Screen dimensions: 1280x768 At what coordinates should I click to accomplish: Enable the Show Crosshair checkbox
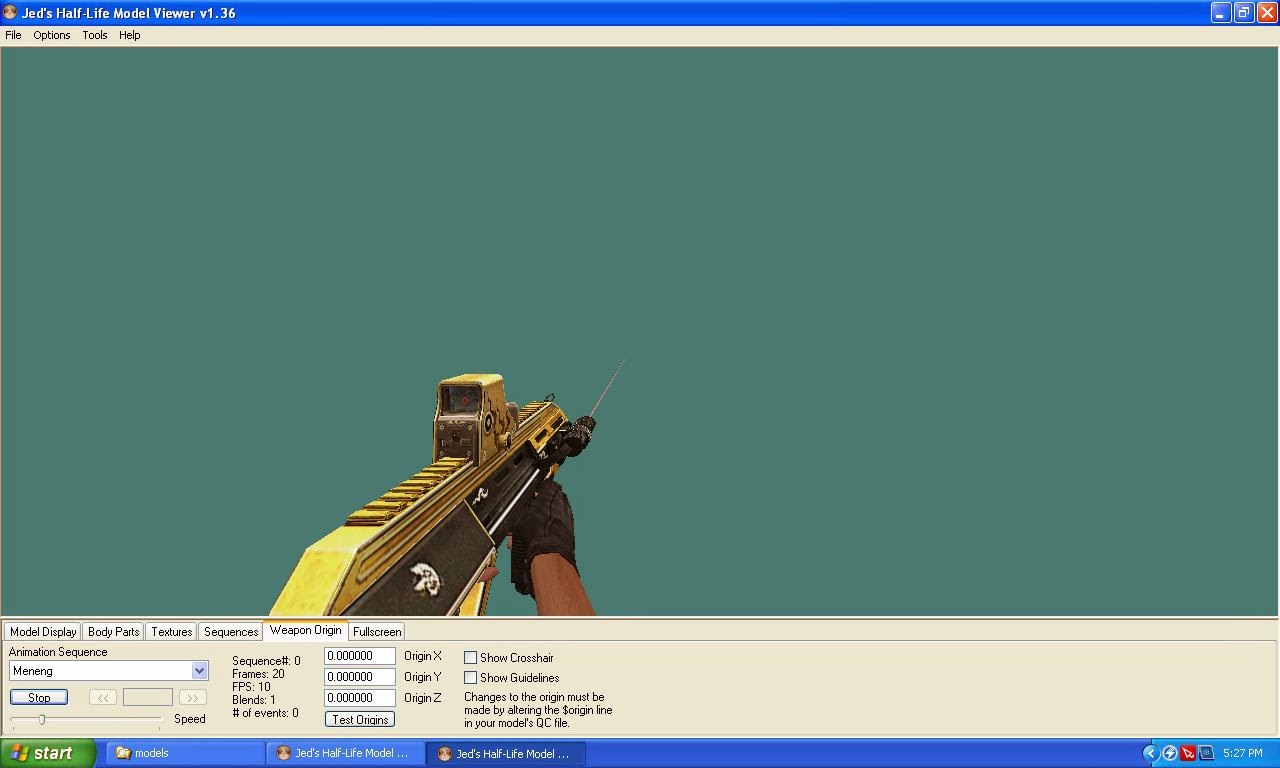[x=470, y=658]
